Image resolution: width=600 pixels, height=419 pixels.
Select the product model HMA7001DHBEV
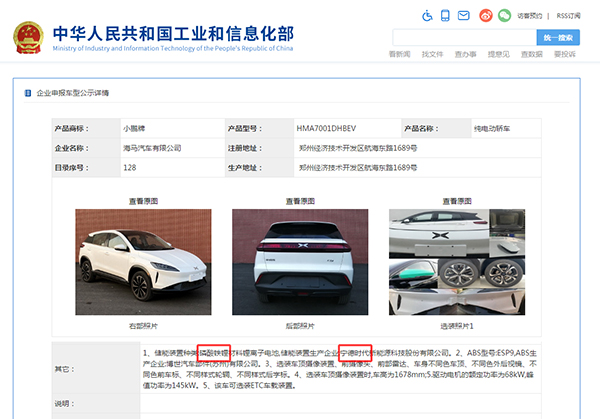tap(326, 129)
